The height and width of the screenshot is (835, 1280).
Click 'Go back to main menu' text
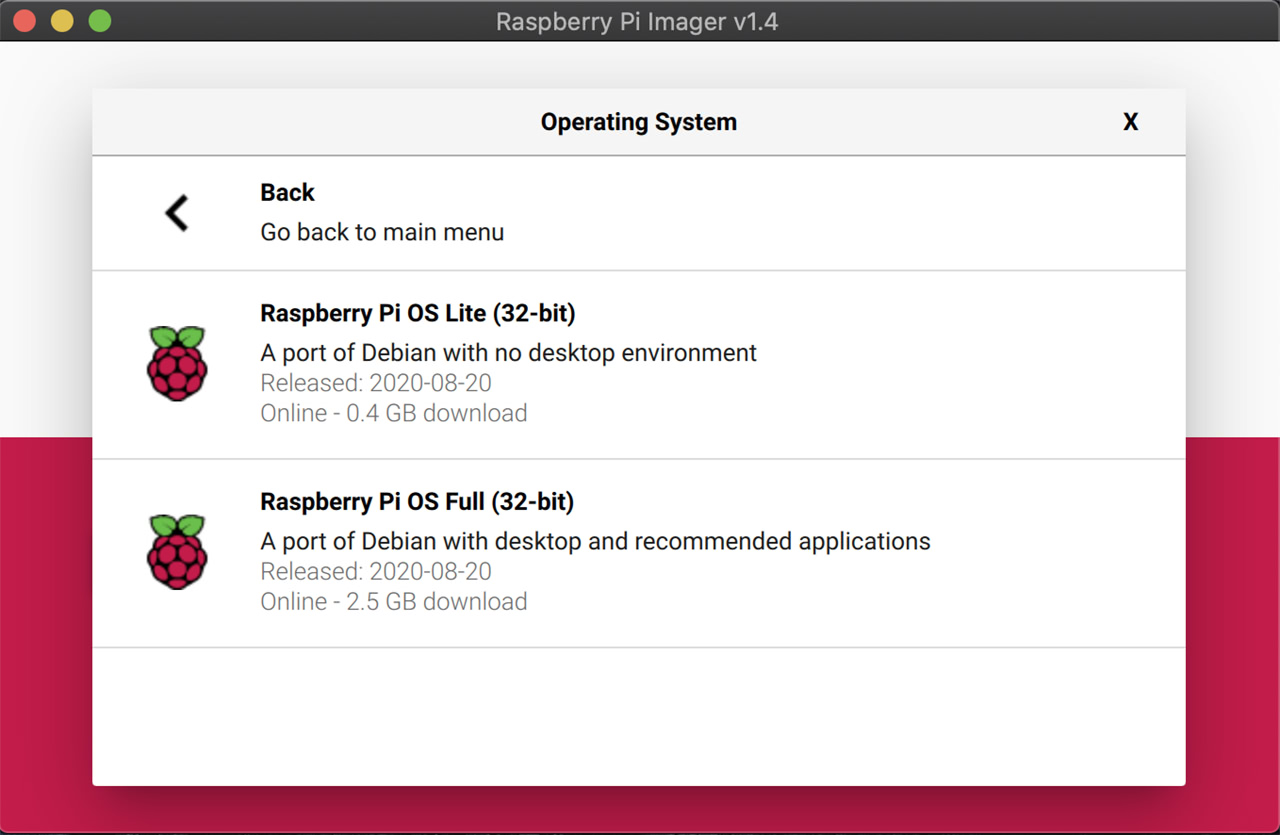click(x=382, y=232)
